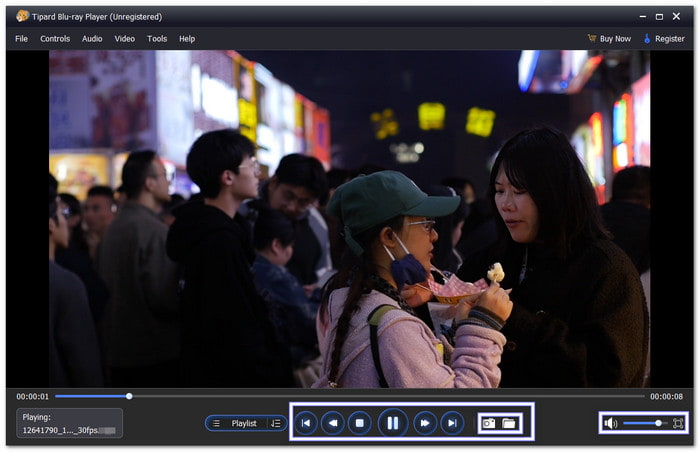Stop the video playback
Image resolution: width=700 pixels, height=452 pixels.
361,423
